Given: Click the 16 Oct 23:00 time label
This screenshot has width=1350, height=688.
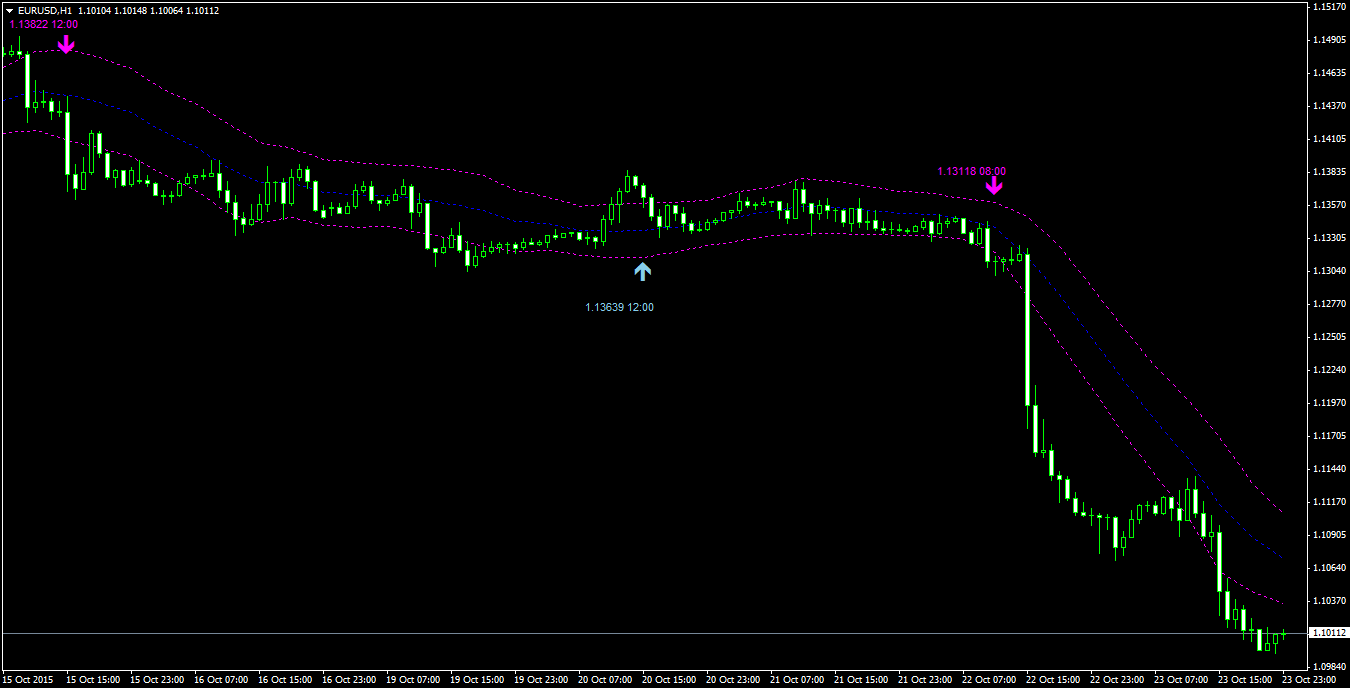Looking at the screenshot, I should 349,679.
